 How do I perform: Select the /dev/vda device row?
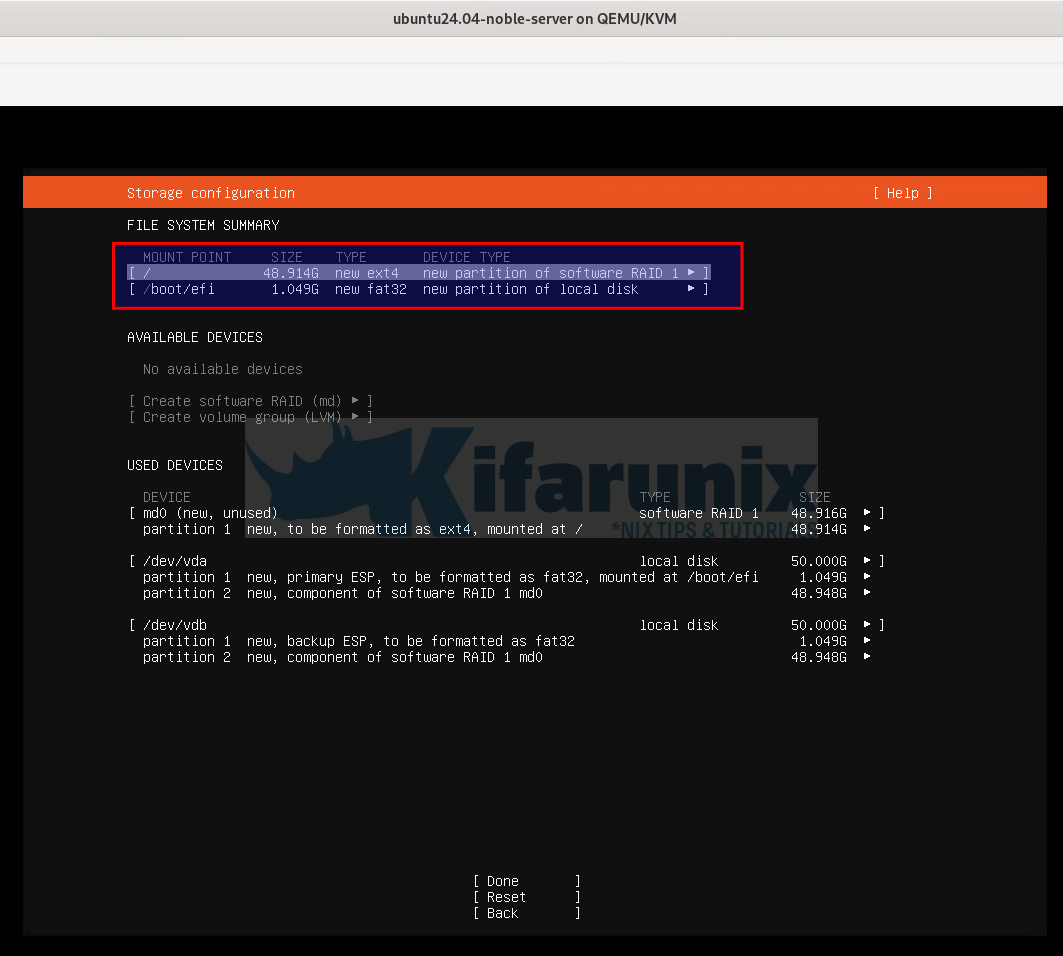pos(506,561)
